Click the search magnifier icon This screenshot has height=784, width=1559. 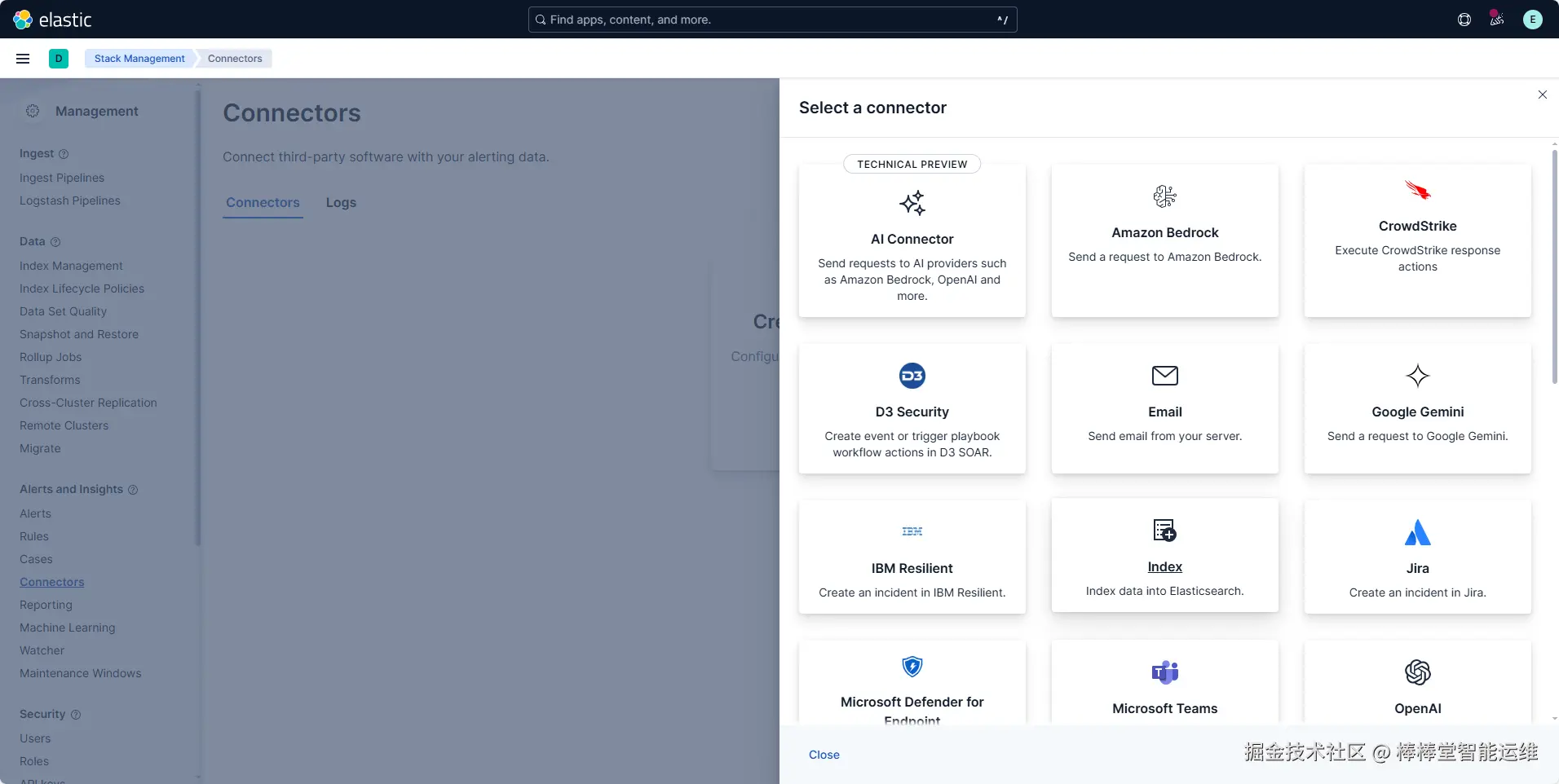click(x=540, y=20)
